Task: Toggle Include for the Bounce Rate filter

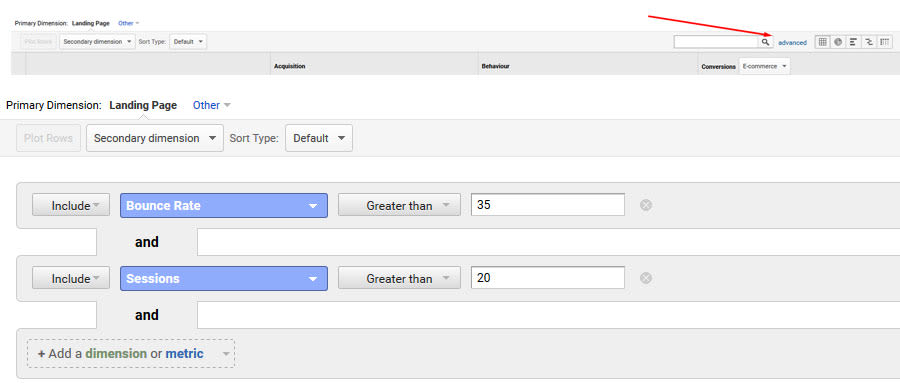Action: [71, 205]
